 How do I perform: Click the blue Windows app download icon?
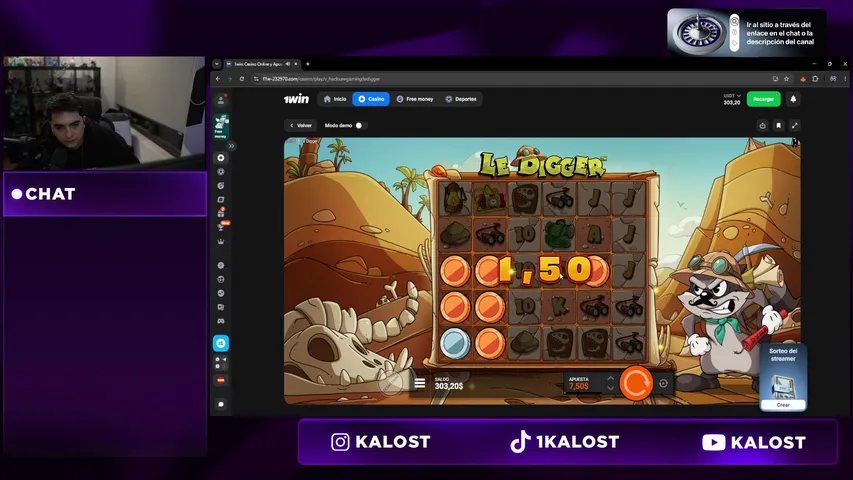click(221, 343)
